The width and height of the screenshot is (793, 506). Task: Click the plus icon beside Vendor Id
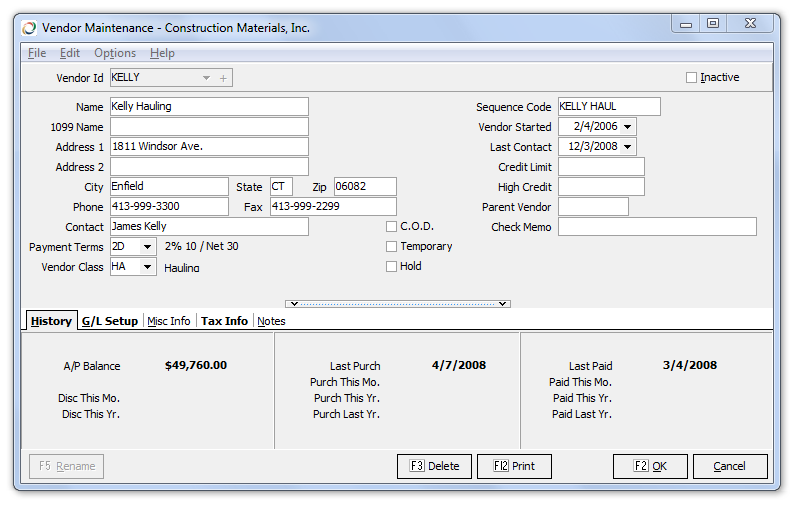tap(223, 78)
